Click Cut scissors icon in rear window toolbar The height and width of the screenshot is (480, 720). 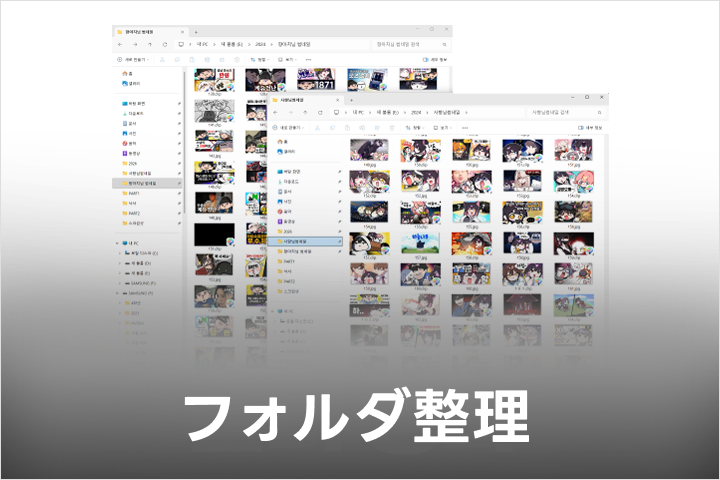pyautogui.click(x=162, y=60)
